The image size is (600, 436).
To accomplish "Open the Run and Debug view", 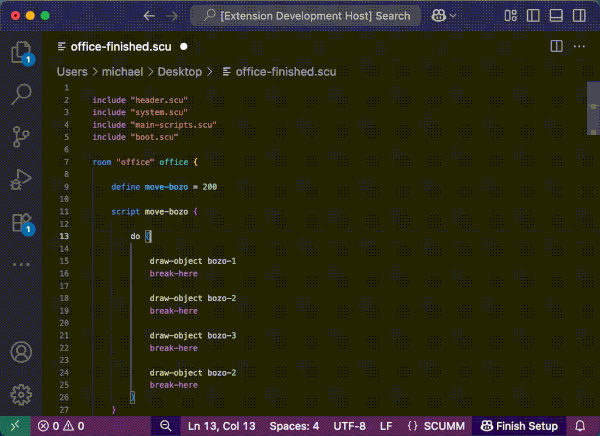I will pos(21,179).
